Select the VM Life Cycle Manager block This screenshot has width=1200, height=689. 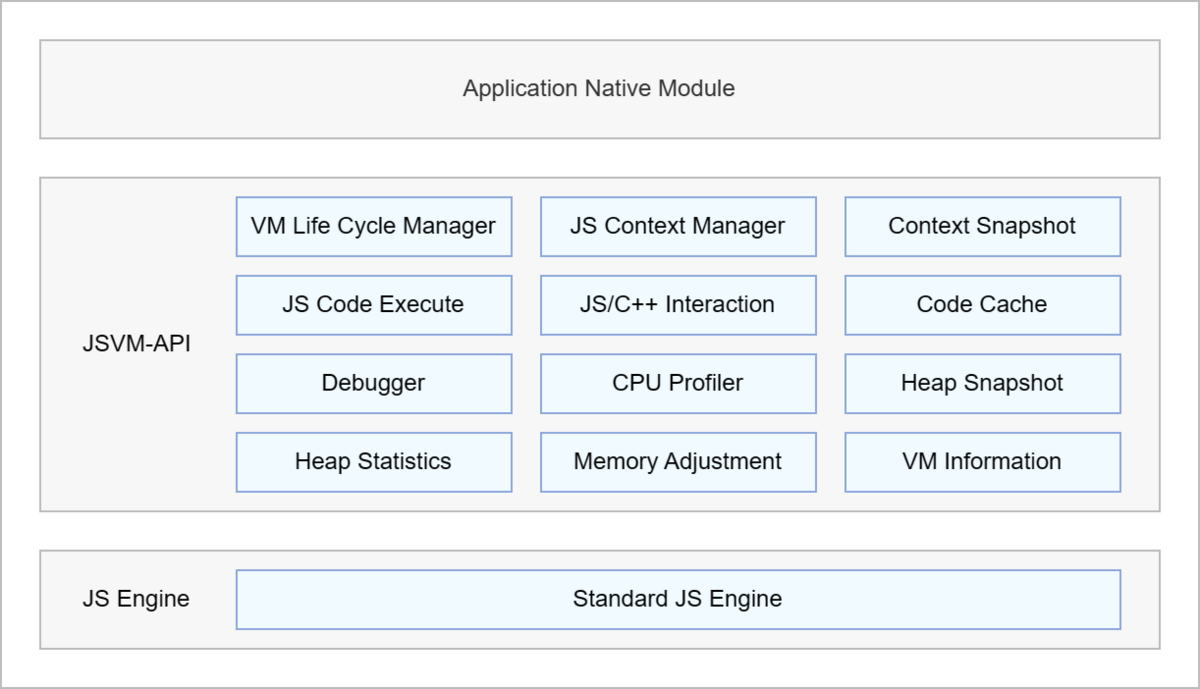pyautogui.click(x=373, y=226)
